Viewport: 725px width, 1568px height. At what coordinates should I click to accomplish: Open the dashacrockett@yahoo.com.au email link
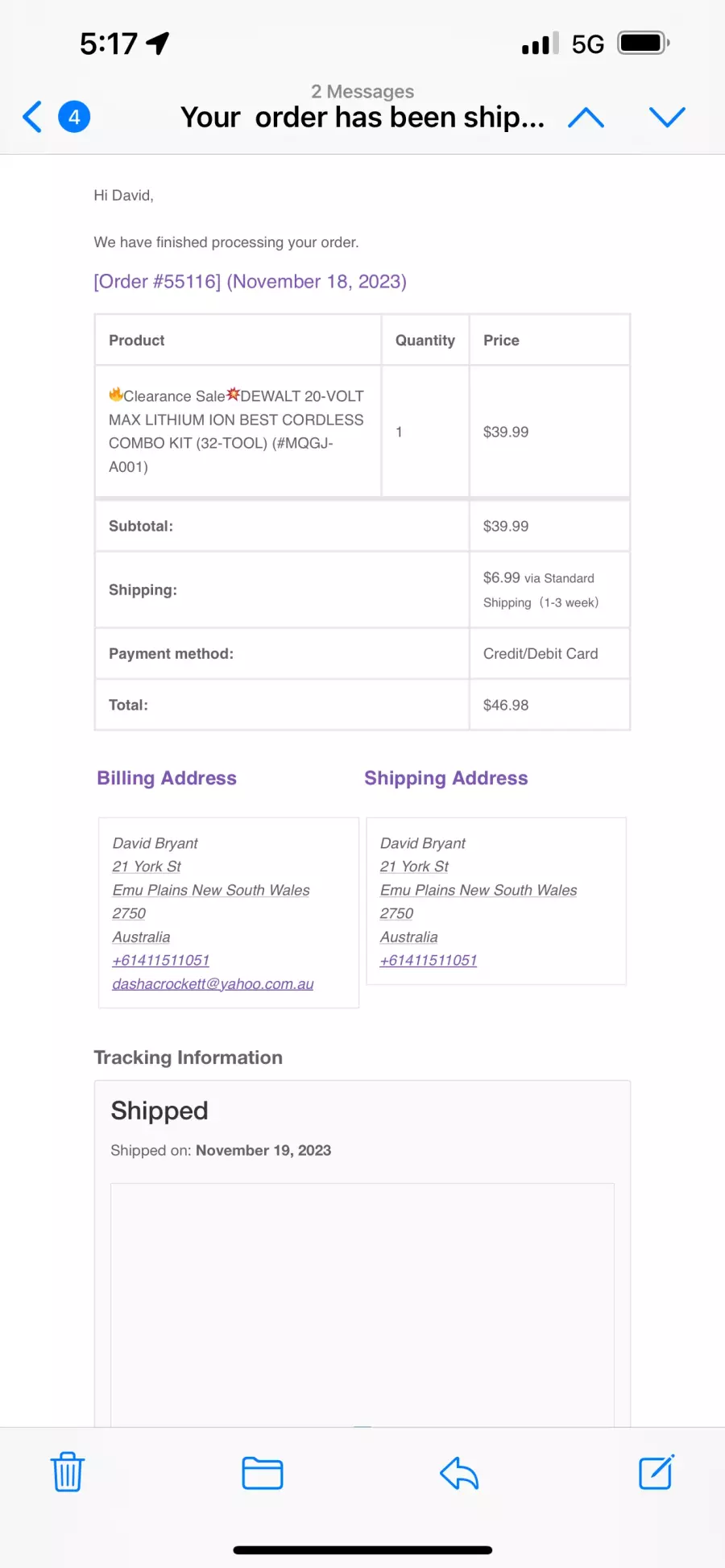click(x=213, y=983)
